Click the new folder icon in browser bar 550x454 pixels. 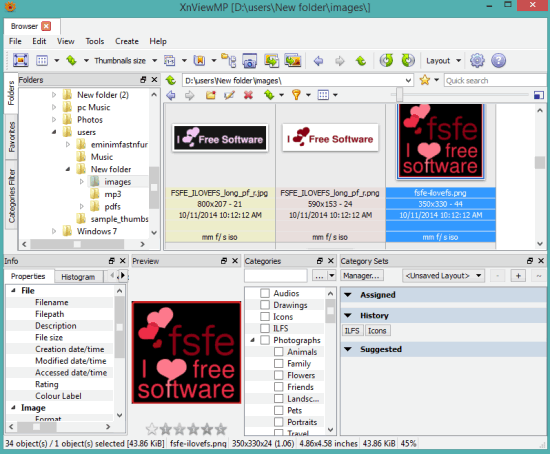click(210, 95)
